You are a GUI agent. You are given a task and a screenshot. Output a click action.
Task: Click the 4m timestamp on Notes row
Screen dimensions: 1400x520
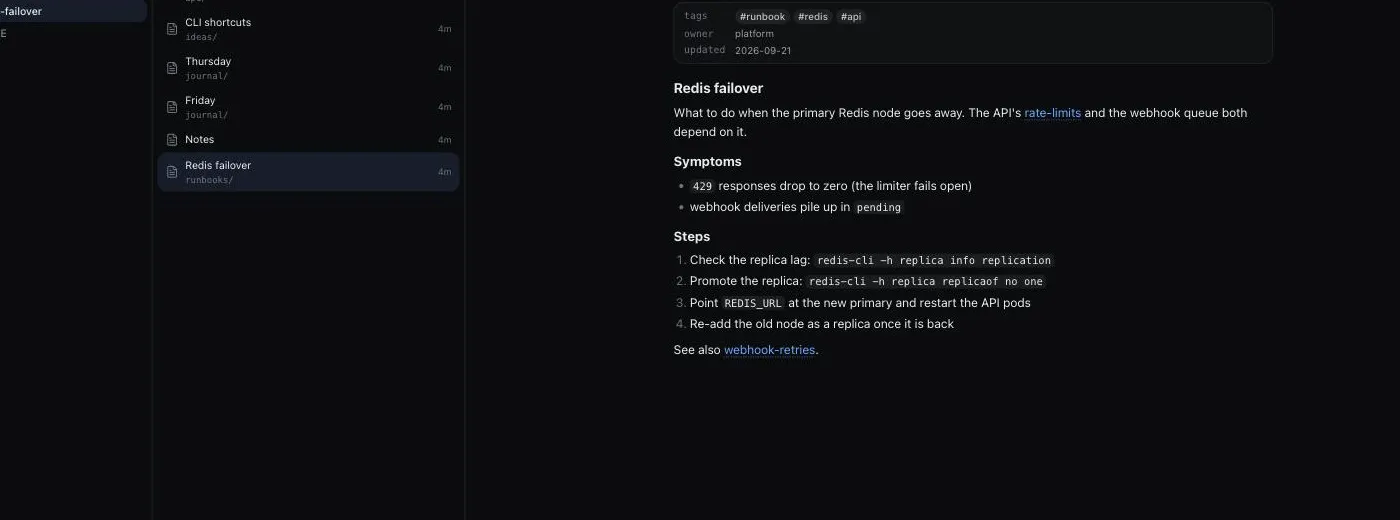click(x=444, y=140)
